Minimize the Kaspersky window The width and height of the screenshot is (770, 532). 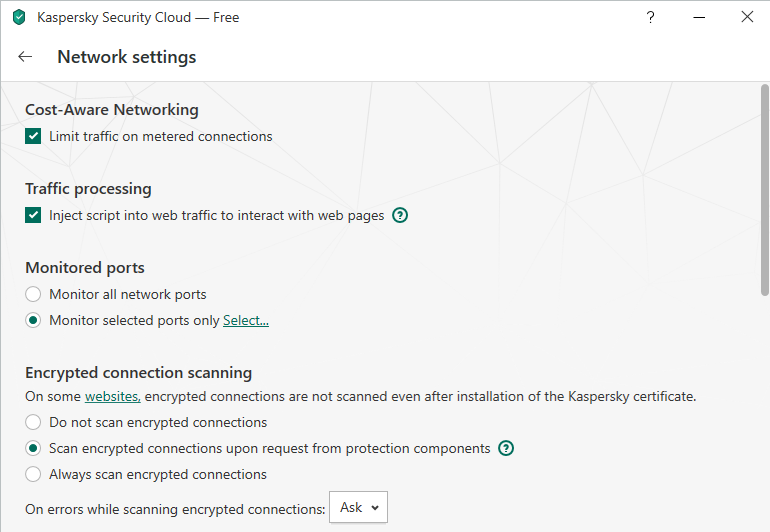(x=699, y=17)
